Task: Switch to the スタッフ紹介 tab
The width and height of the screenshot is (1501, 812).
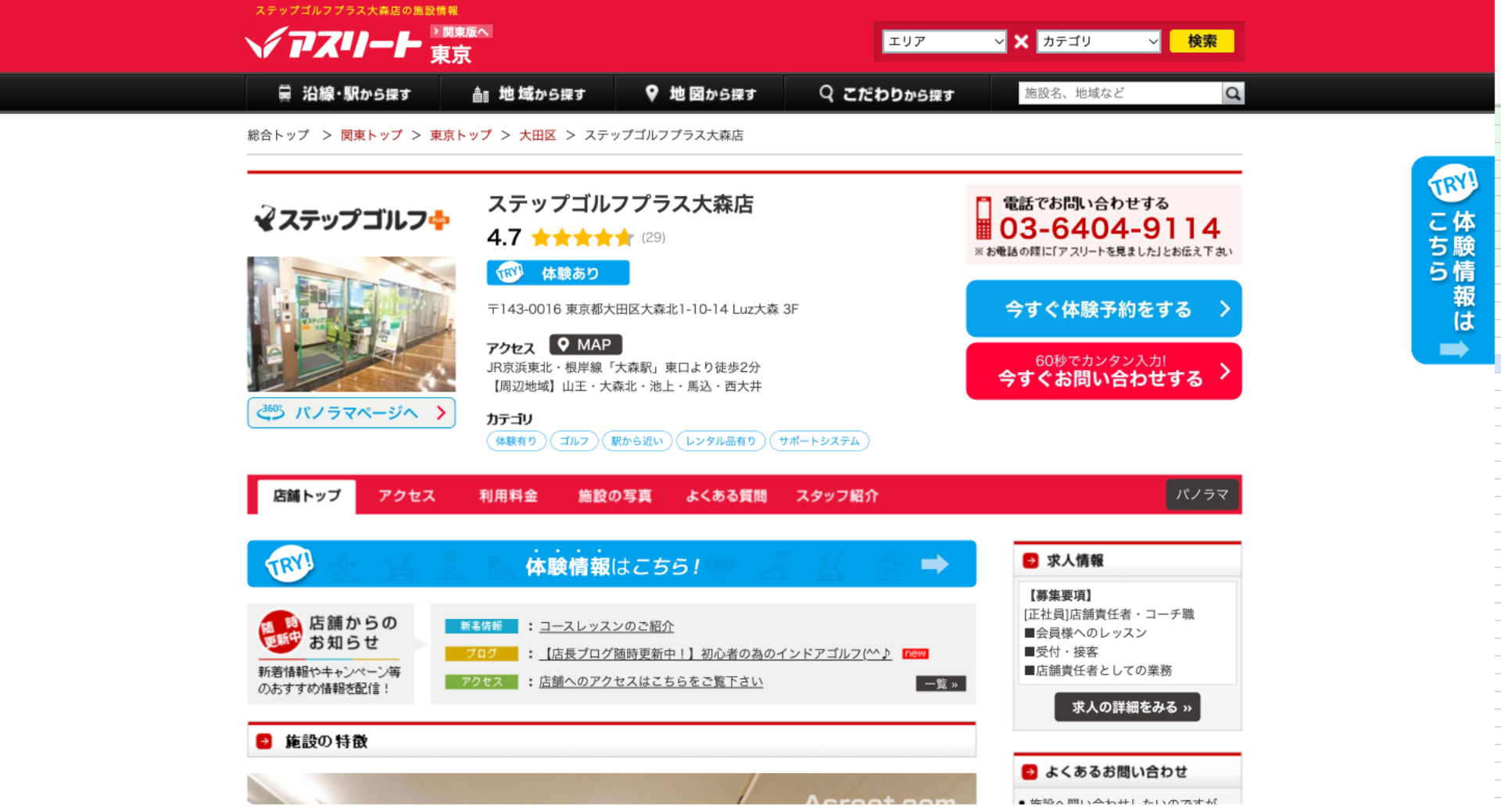Action: click(x=837, y=495)
